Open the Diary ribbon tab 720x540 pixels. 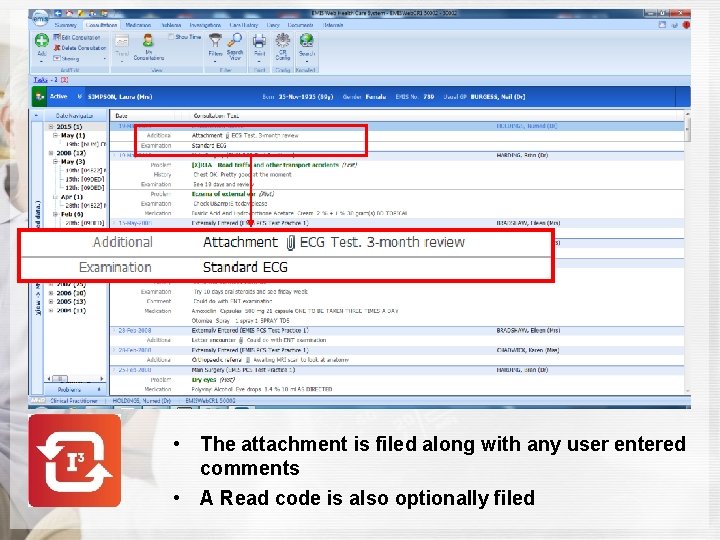coord(273,25)
